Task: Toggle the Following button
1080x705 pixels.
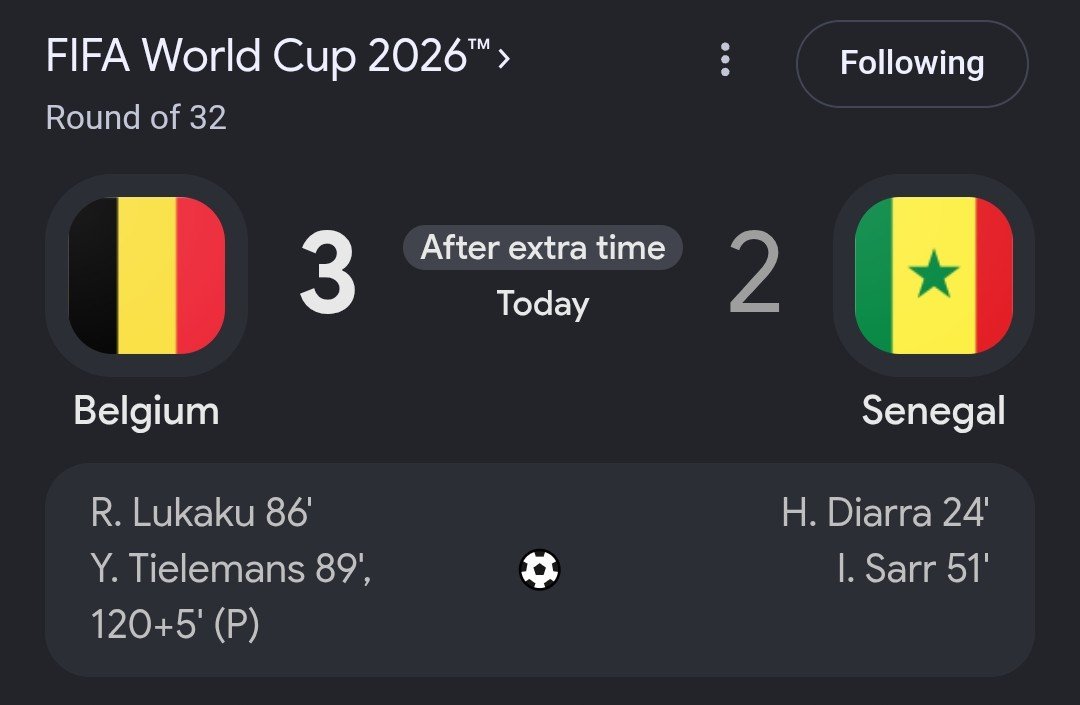Action: pyautogui.click(x=912, y=63)
